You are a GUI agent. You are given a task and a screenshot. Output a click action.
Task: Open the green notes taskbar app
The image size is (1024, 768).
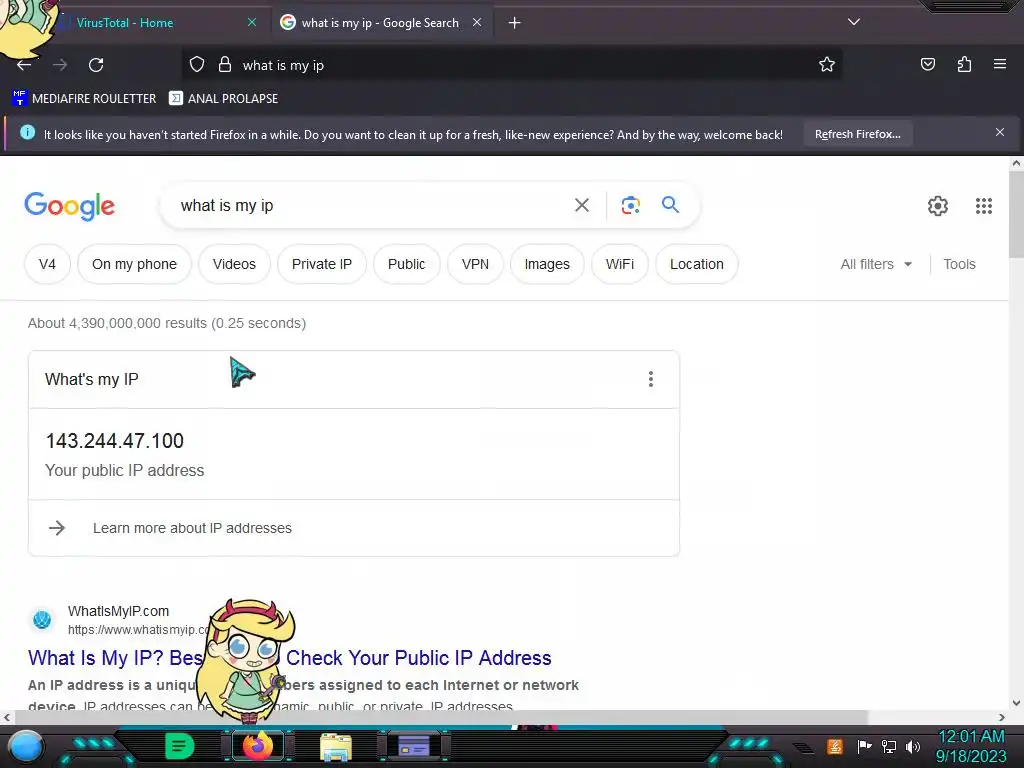(x=179, y=746)
